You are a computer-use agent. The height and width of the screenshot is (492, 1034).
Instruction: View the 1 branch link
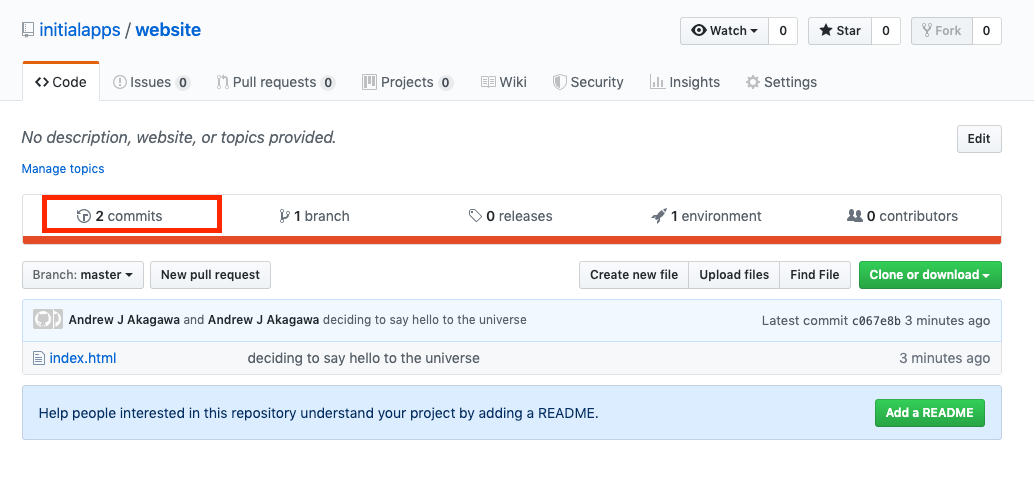[315, 216]
